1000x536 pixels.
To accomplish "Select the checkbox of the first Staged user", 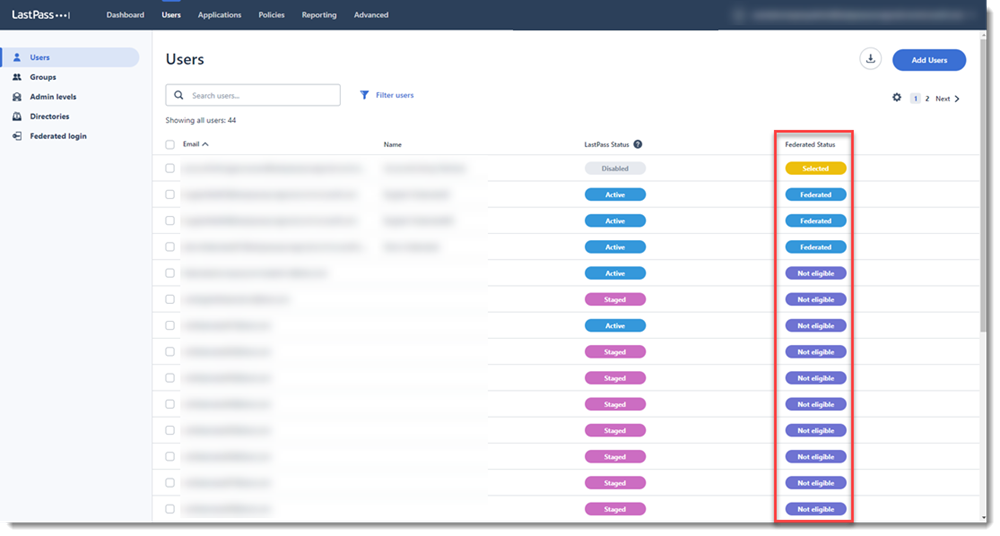I will tap(170, 299).
